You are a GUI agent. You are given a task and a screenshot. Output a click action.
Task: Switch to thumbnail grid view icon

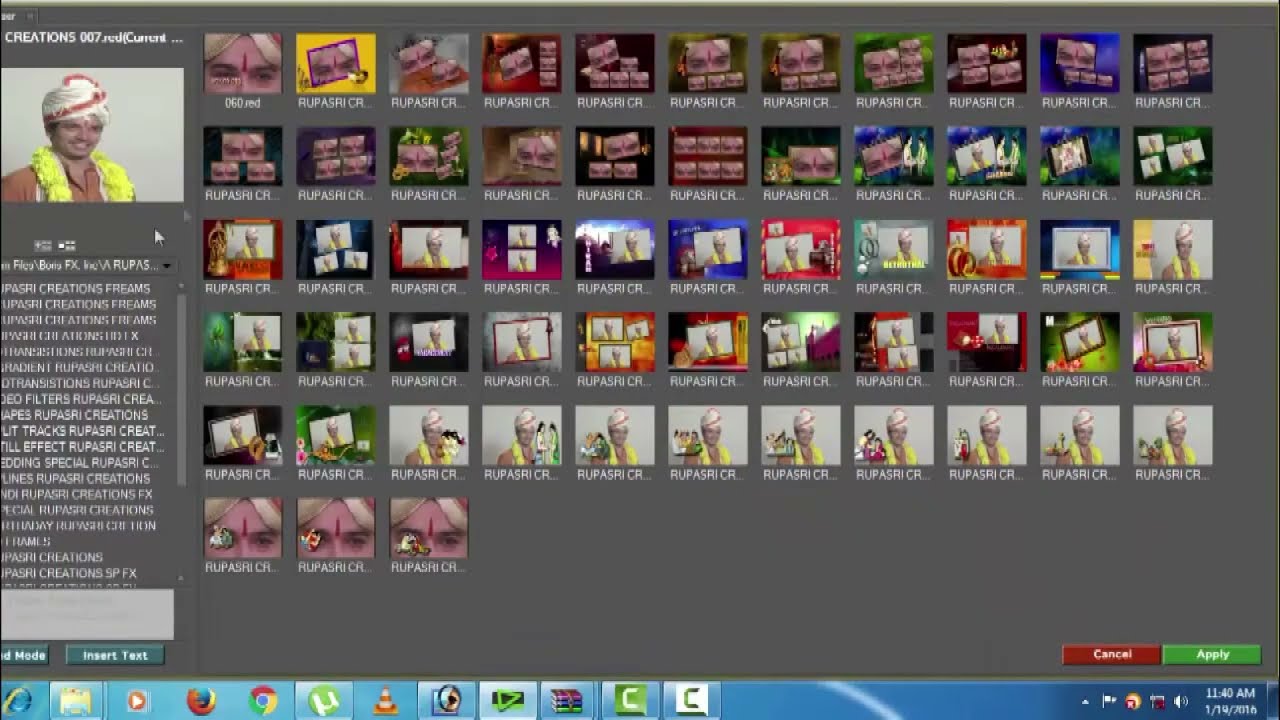[x=67, y=245]
